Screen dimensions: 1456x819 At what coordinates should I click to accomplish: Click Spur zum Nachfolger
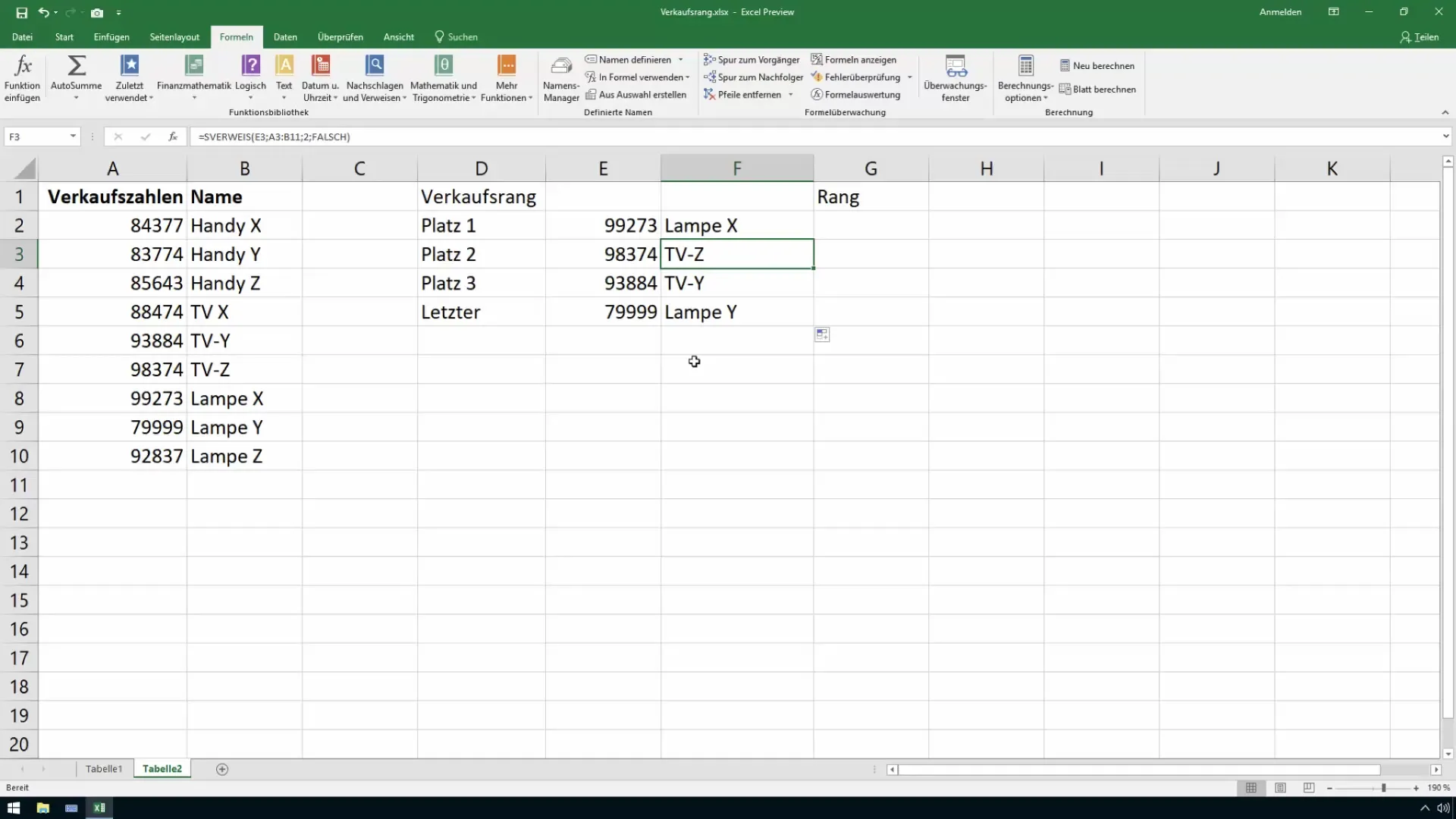[753, 77]
